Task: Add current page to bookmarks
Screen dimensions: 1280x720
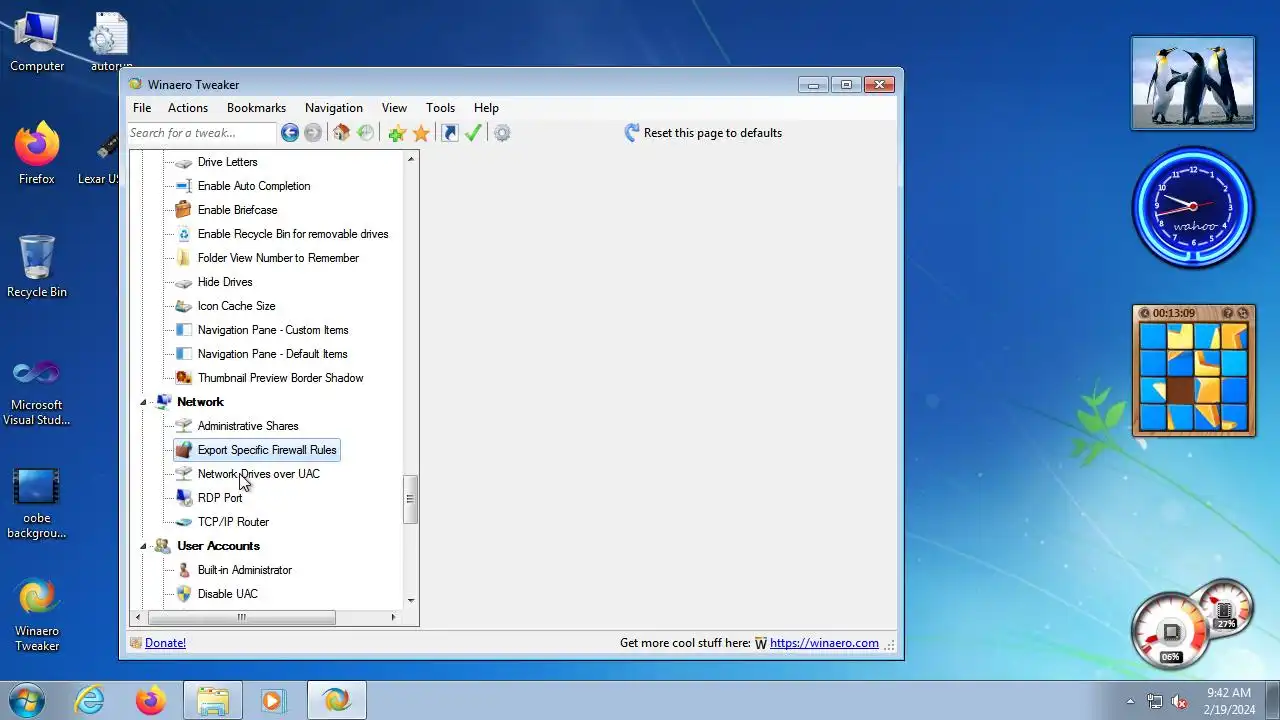Action: 397,133
